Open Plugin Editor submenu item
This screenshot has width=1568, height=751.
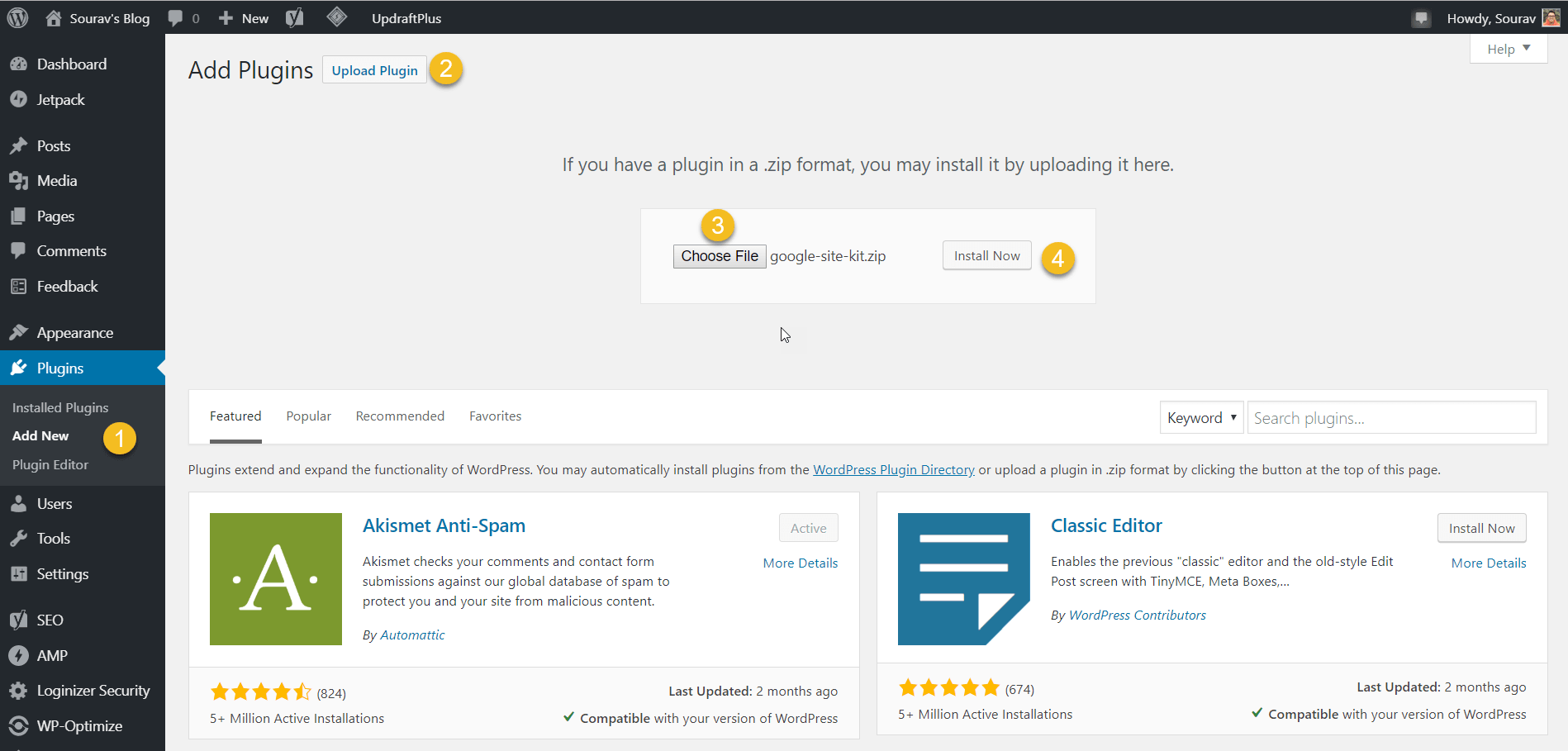tap(50, 465)
